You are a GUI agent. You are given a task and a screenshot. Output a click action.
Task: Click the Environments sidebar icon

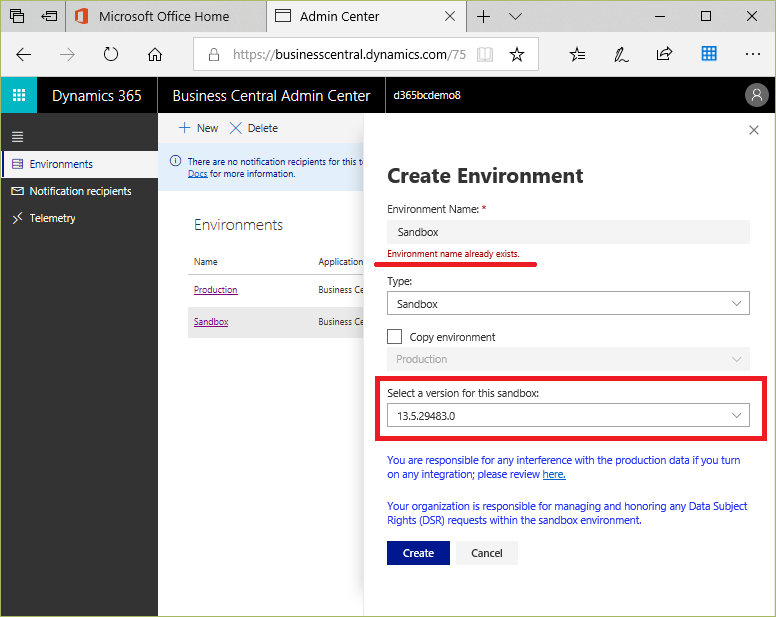point(17,164)
